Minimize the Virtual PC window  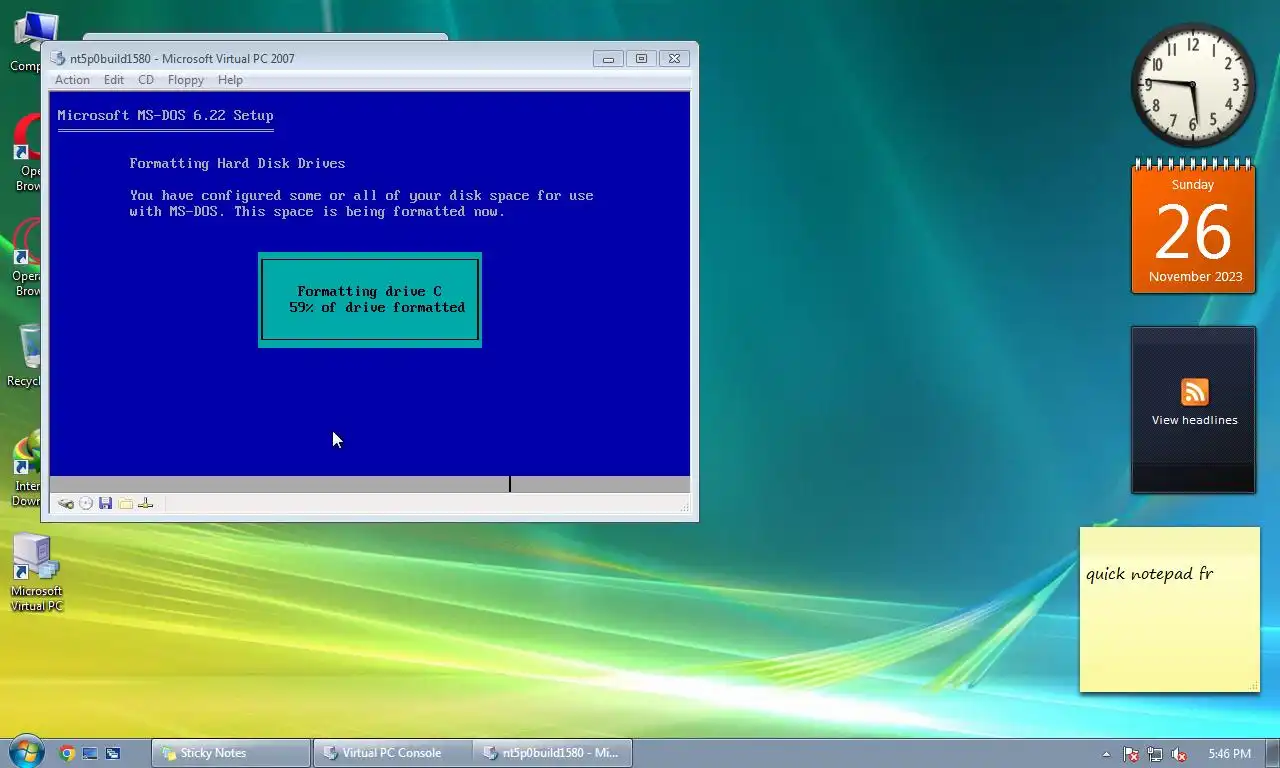[x=608, y=59]
